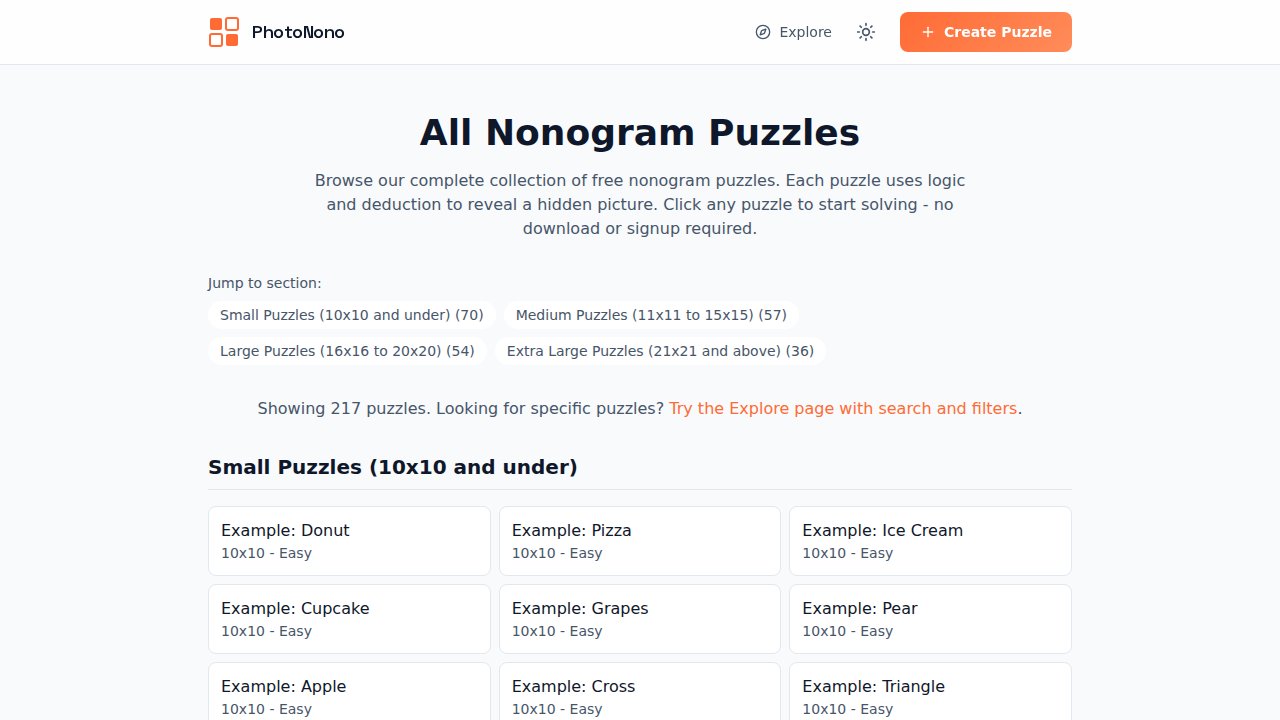Start the Example: Pear puzzle
The width and height of the screenshot is (1280, 720).
[x=930, y=619]
